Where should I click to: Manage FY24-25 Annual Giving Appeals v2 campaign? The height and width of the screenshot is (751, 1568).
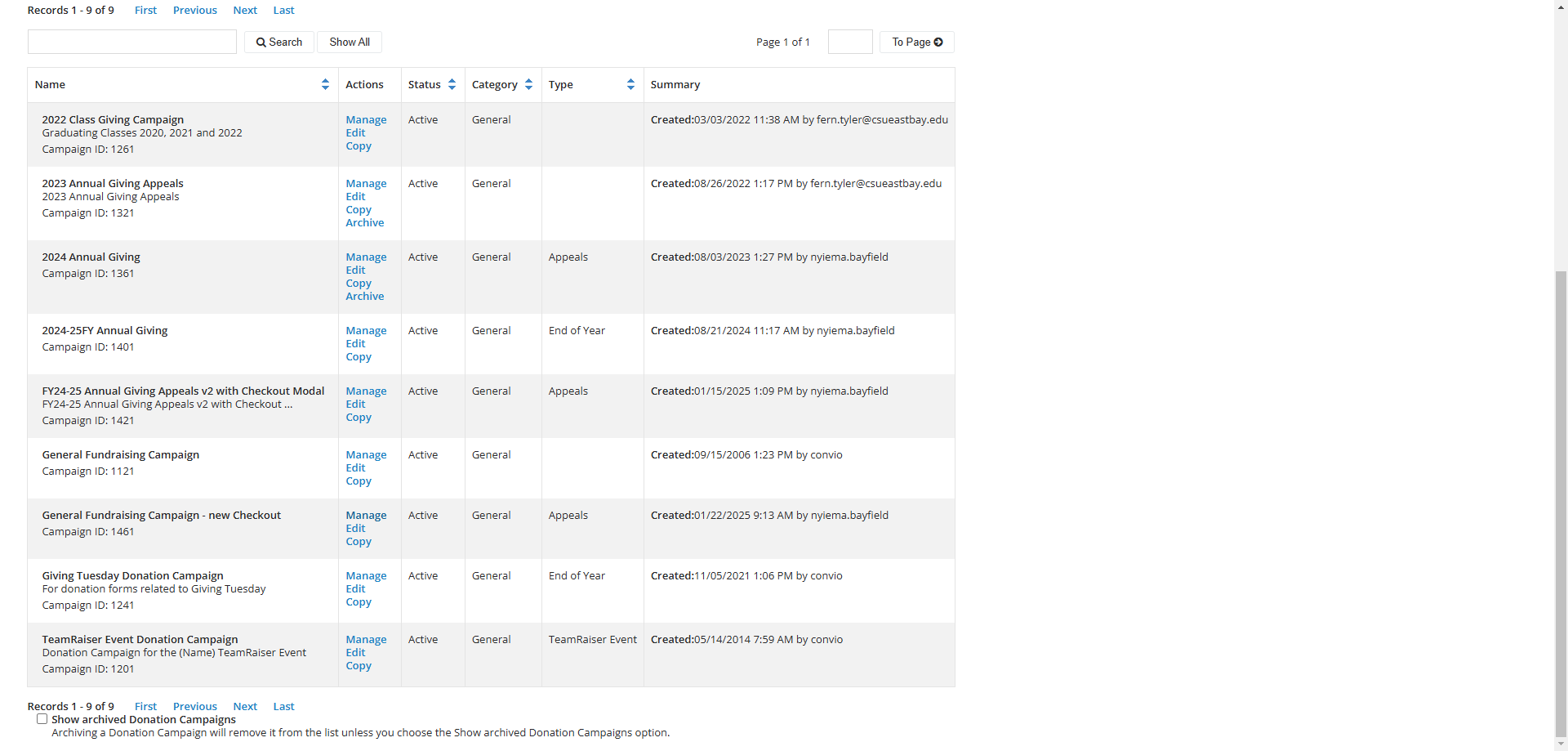pyautogui.click(x=366, y=391)
